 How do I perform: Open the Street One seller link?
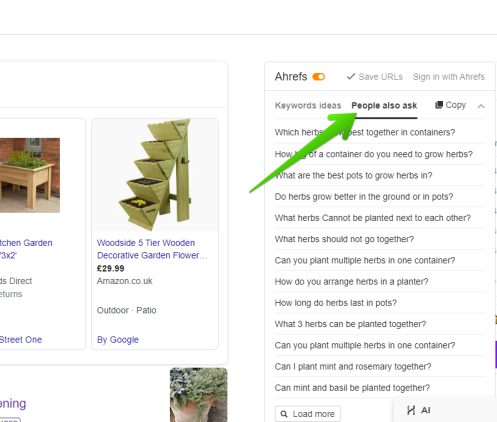(x=21, y=340)
